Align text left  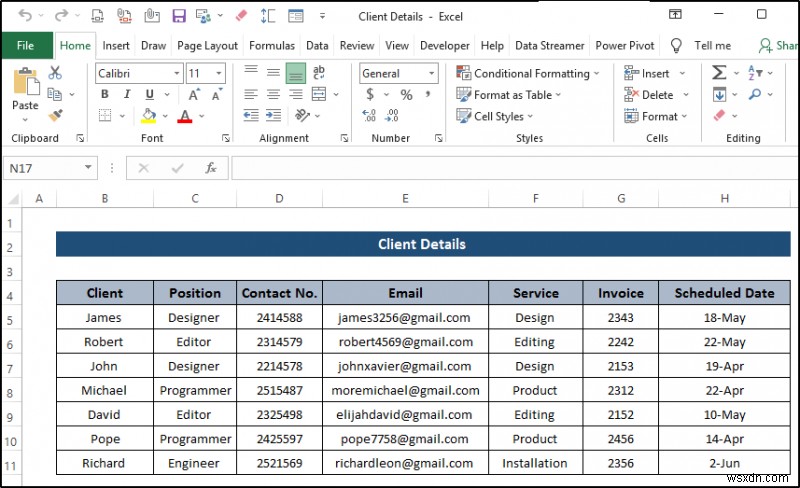pos(251,94)
